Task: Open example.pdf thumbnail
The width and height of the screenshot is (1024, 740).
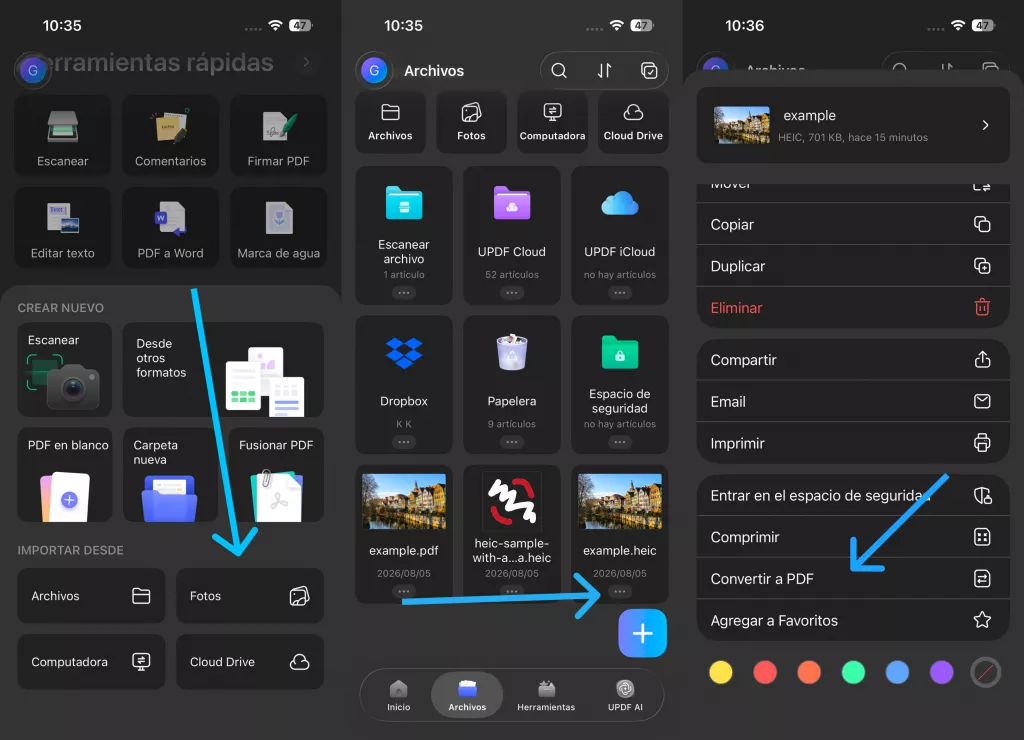Action: [x=404, y=501]
